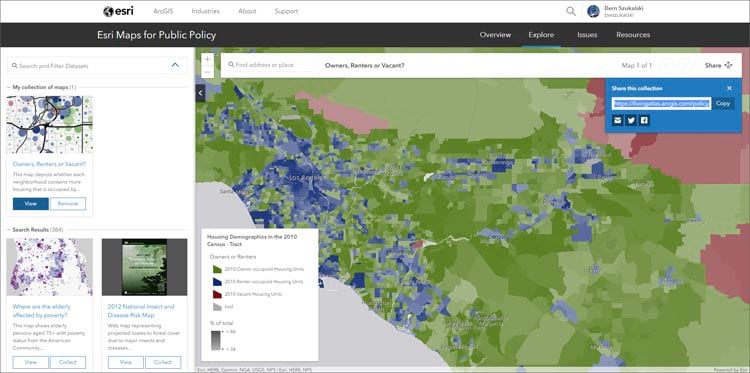The height and width of the screenshot is (373, 750).
Task: Share collection on Twitter
Action: click(x=631, y=121)
